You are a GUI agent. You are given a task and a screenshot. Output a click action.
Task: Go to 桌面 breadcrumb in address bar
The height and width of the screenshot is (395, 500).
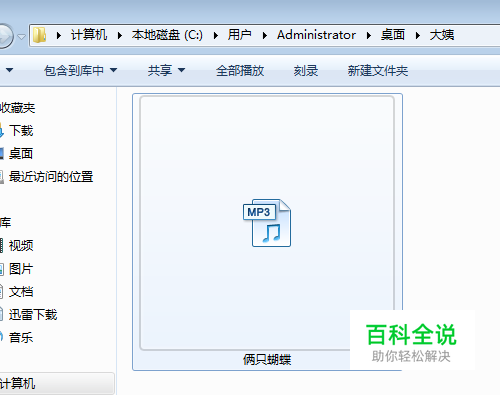(x=393, y=35)
